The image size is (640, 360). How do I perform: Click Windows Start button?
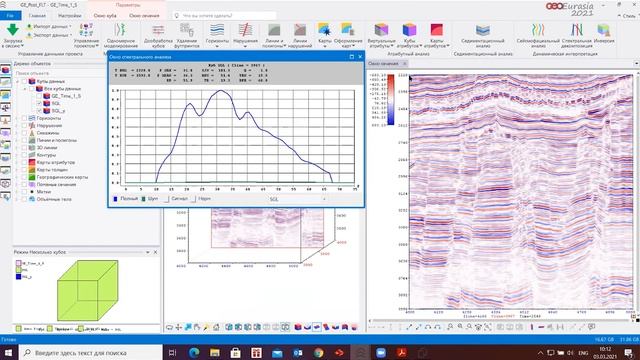[x=8, y=352]
